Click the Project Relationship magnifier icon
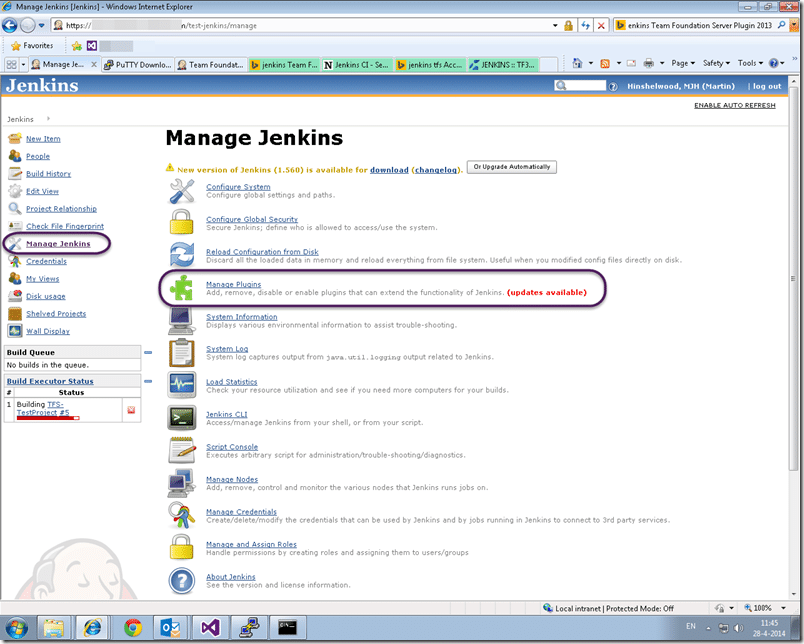 click(x=15, y=208)
